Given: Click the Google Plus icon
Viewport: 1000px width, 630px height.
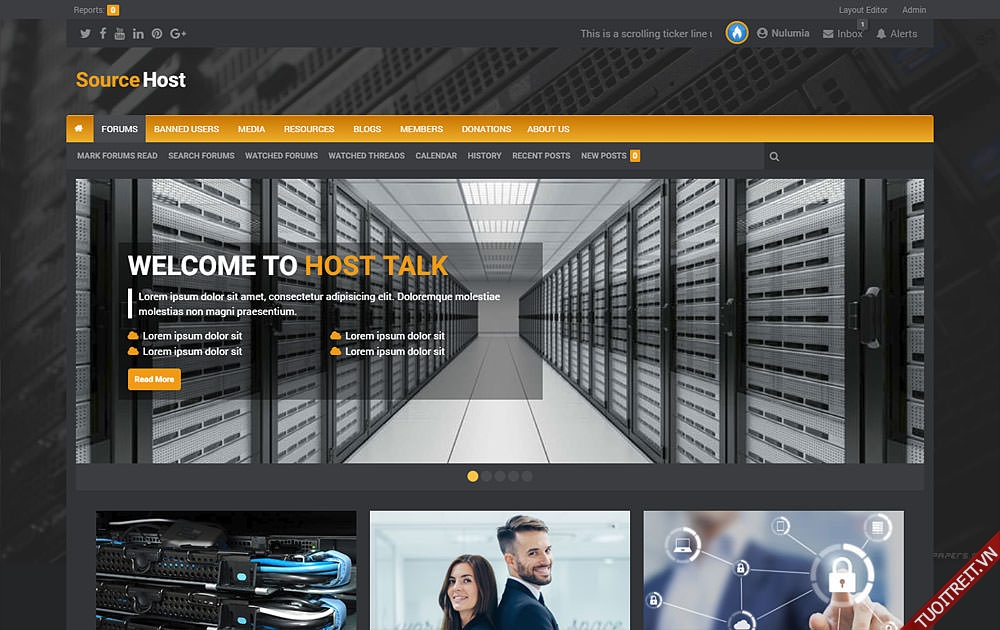Looking at the screenshot, I should [178, 34].
